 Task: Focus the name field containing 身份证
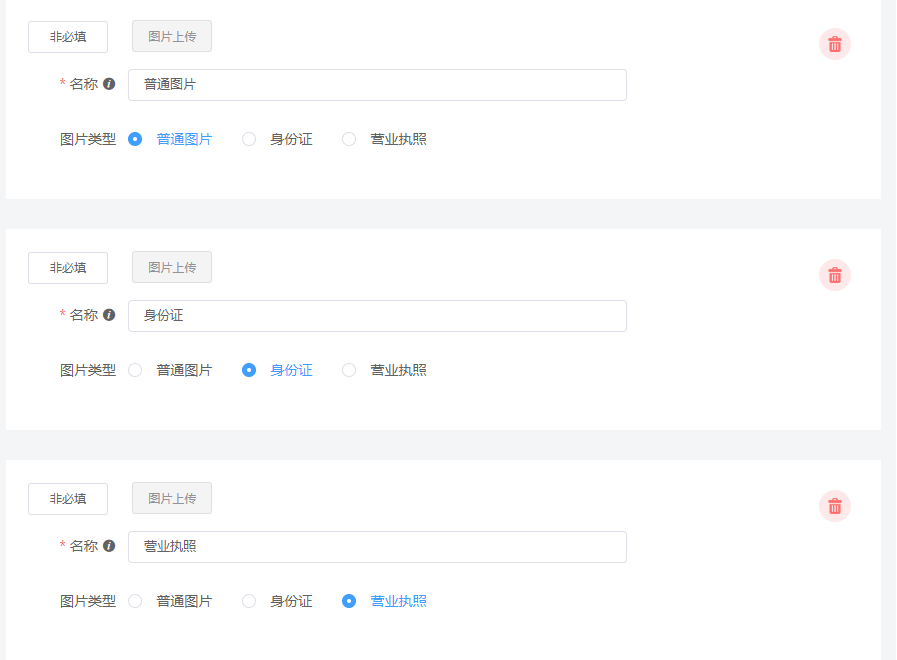coord(377,316)
